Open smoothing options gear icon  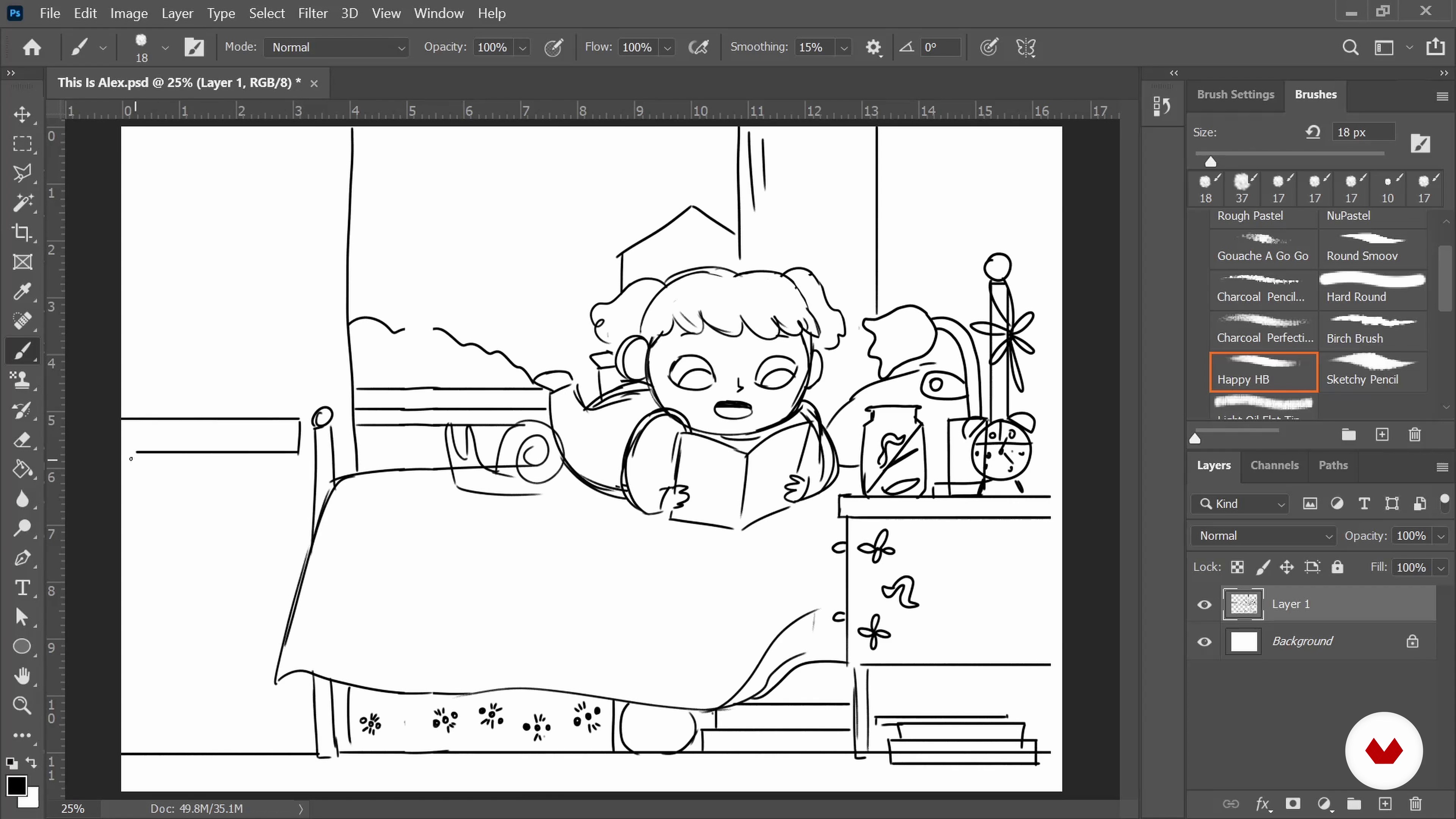[x=873, y=47]
